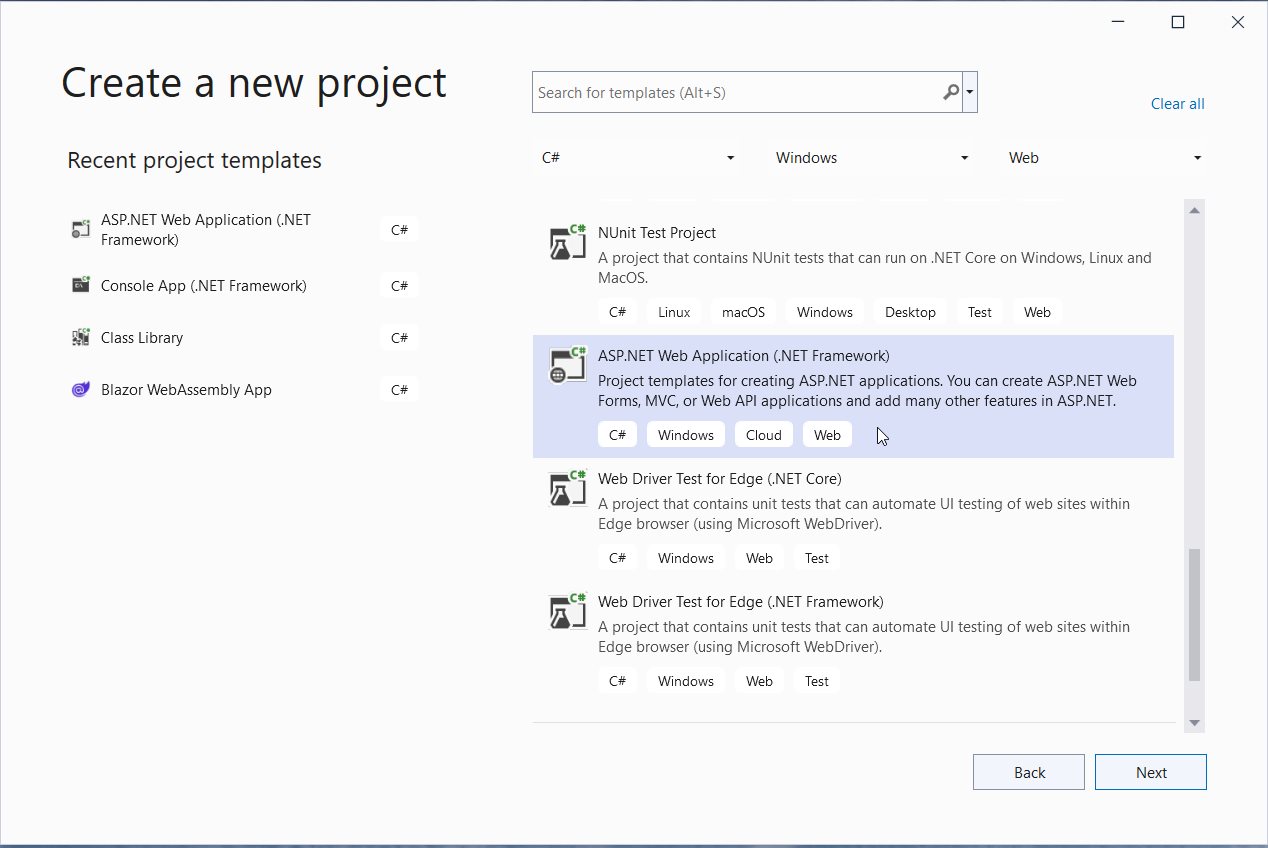Open the Web project type dropdown
The height and width of the screenshot is (848, 1268).
point(1105,157)
